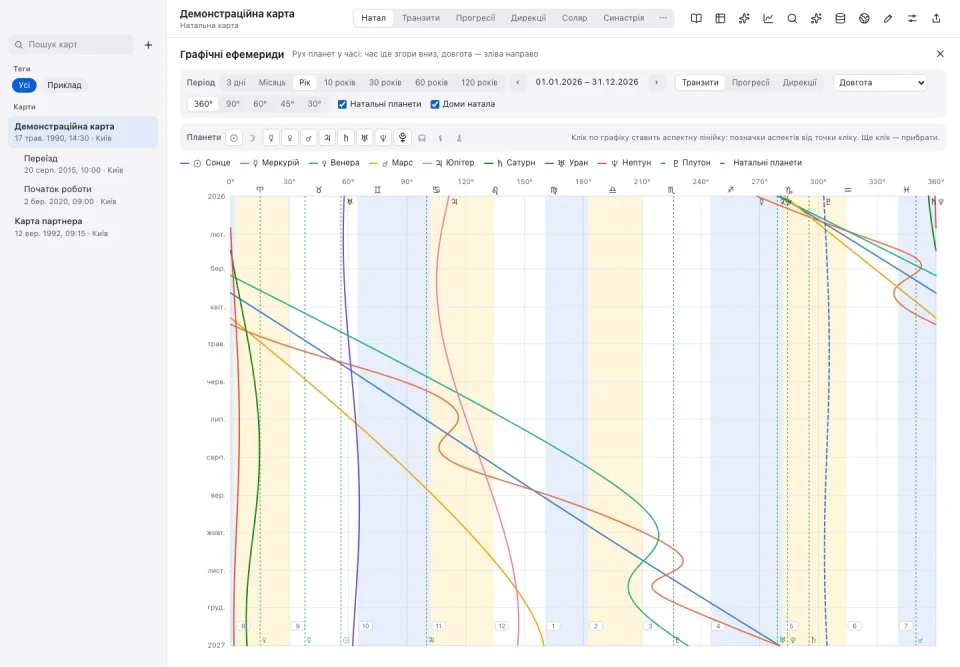
Task: Toggle the Saturn planet button
Action: pos(346,138)
